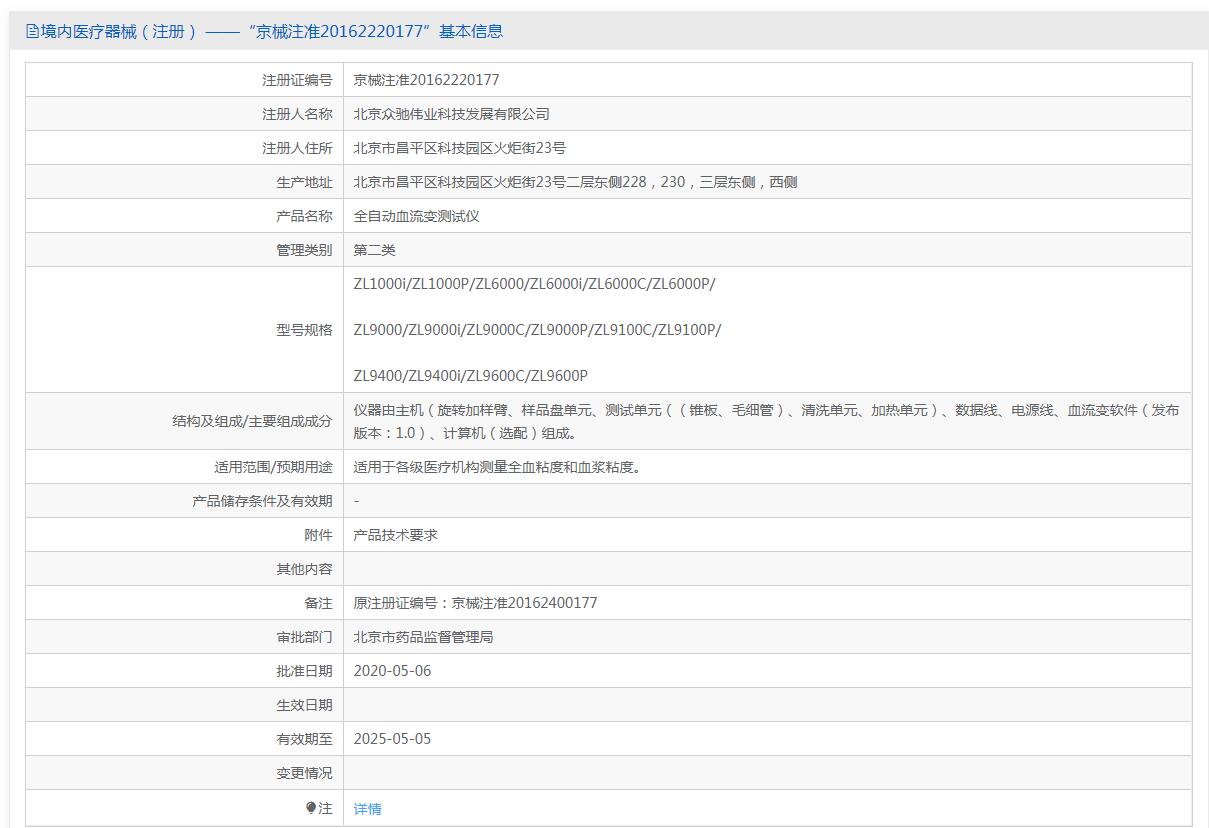The height and width of the screenshot is (828, 1209).
Task: Select the registrant name 北京众驰伟业科技发展有限公司
Action: tap(451, 114)
